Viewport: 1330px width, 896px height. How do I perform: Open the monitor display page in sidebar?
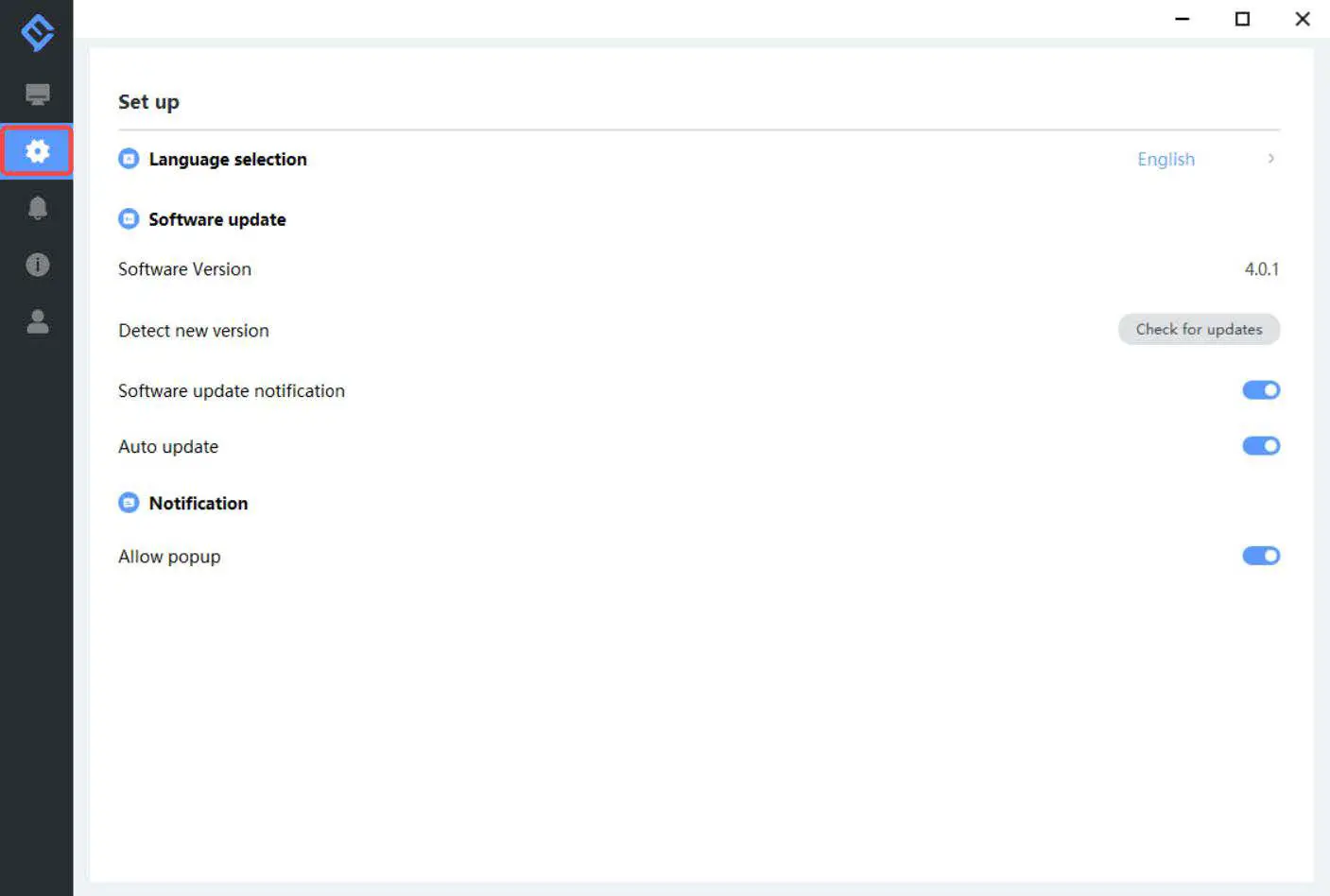coord(37,94)
